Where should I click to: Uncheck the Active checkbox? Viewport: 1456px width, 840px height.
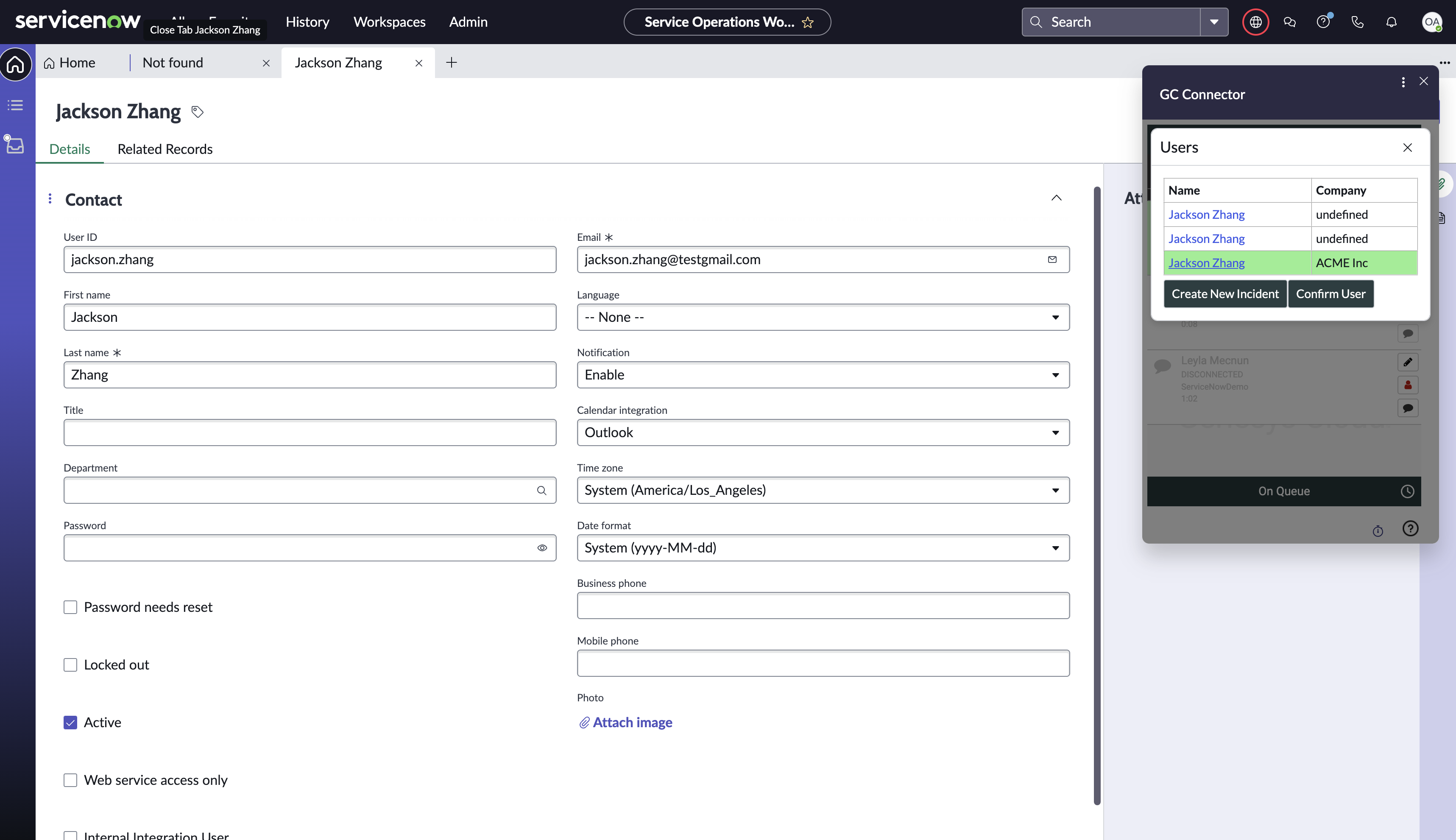(70, 722)
